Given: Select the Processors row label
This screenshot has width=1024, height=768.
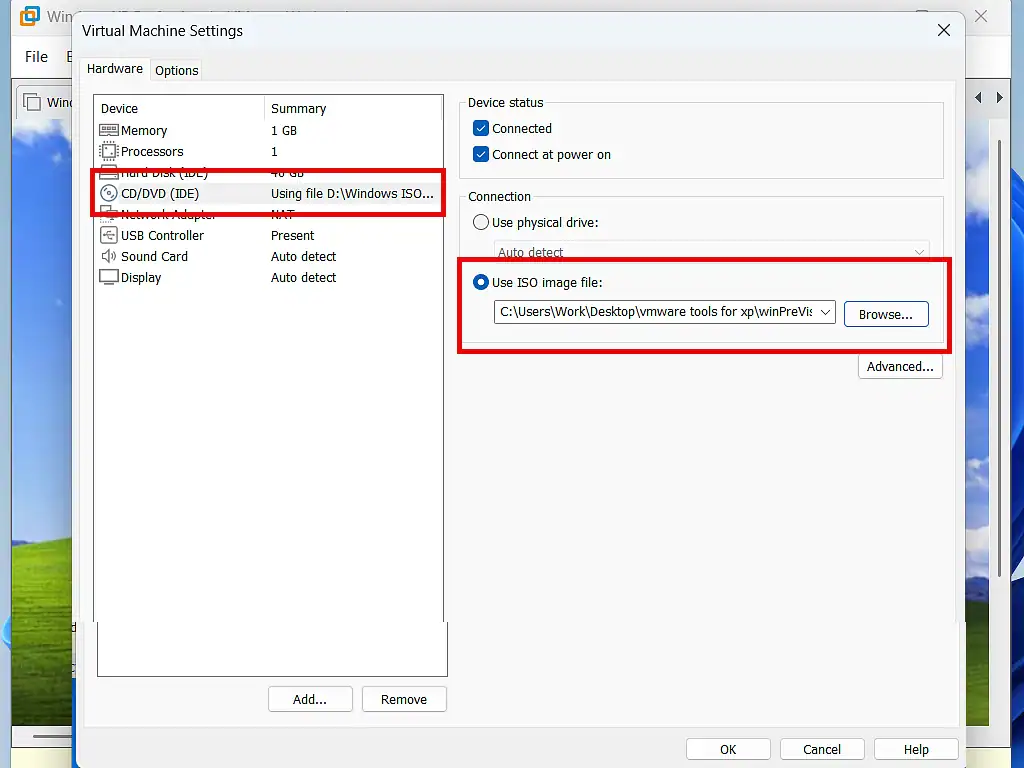Looking at the screenshot, I should coord(152,152).
